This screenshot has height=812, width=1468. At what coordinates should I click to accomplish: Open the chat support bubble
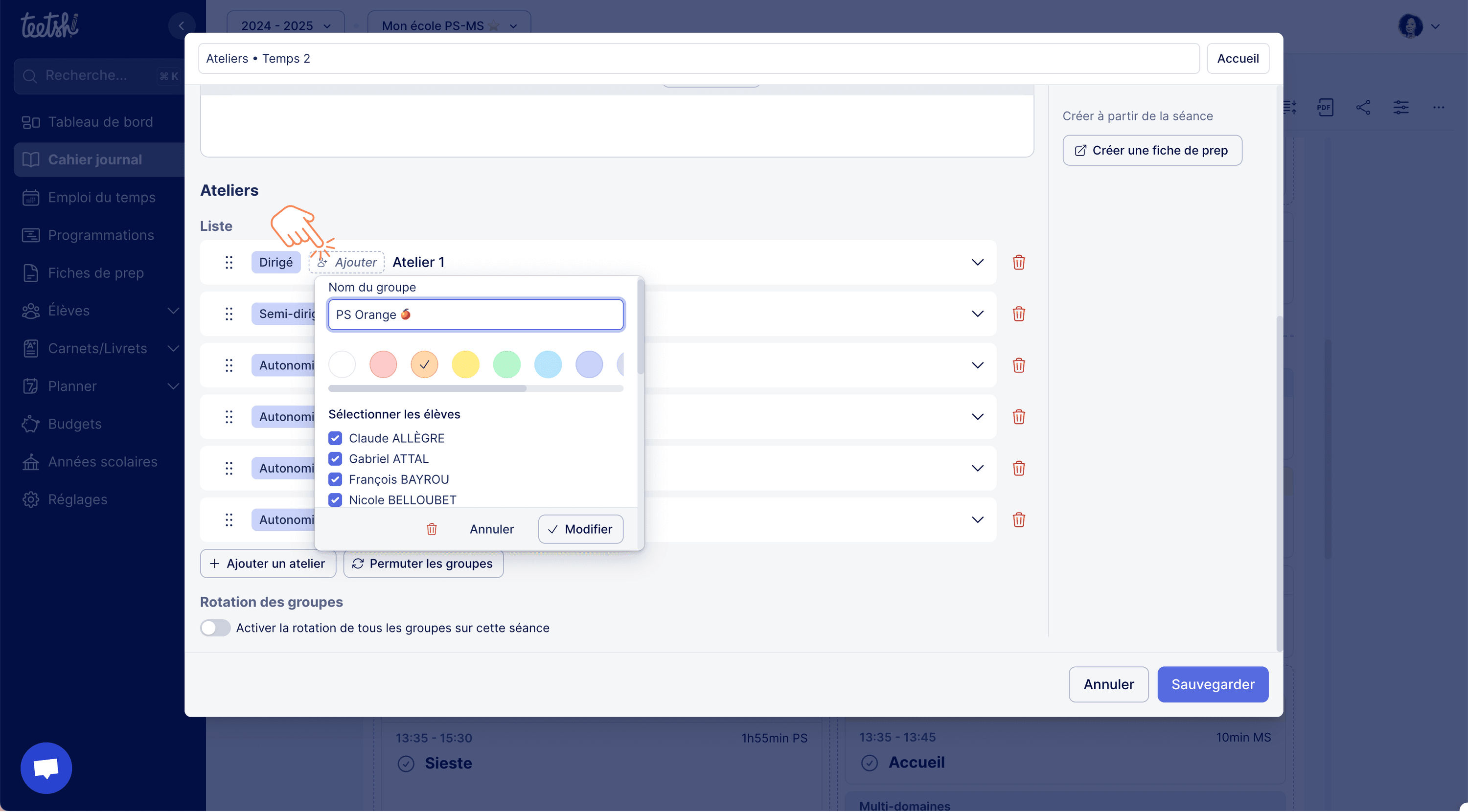(x=46, y=767)
